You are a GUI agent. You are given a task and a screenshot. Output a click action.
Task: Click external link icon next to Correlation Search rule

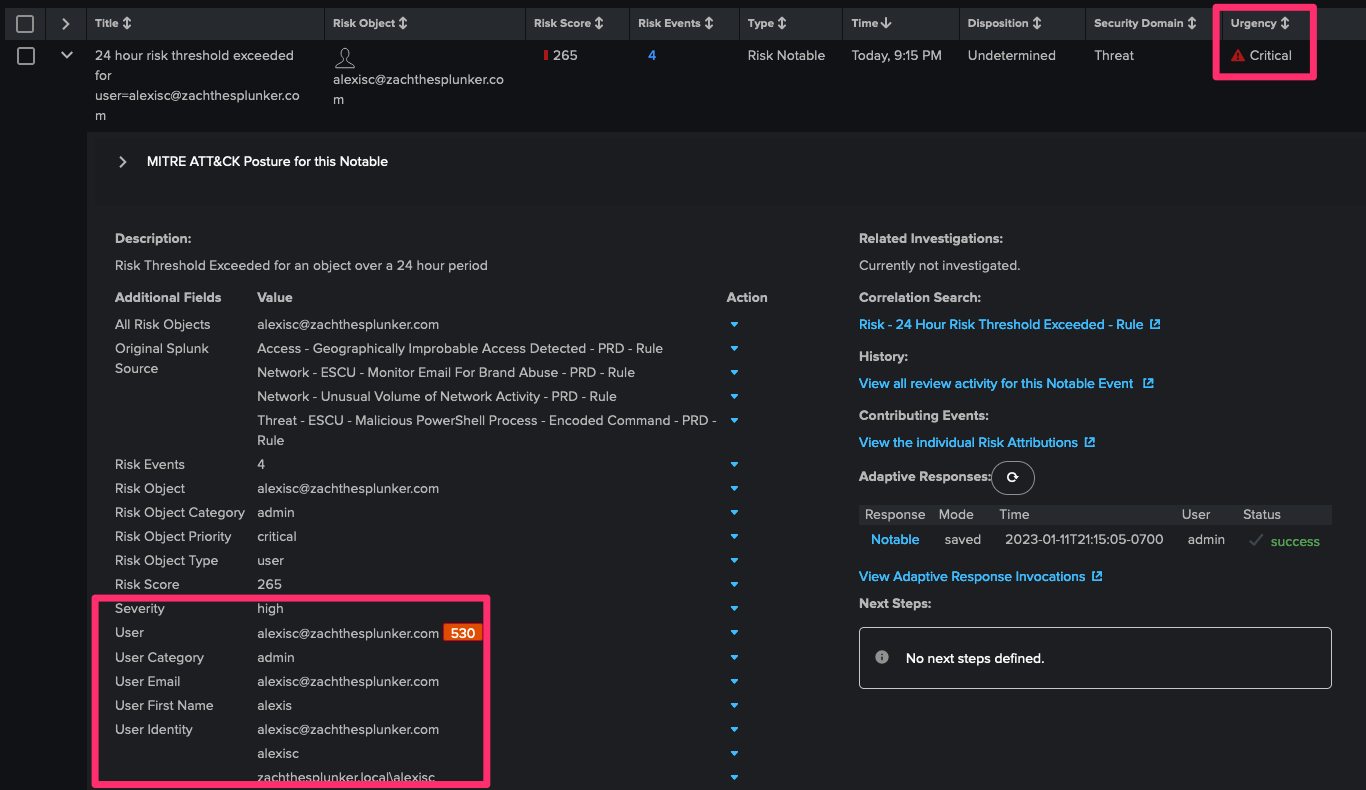click(1155, 325)
